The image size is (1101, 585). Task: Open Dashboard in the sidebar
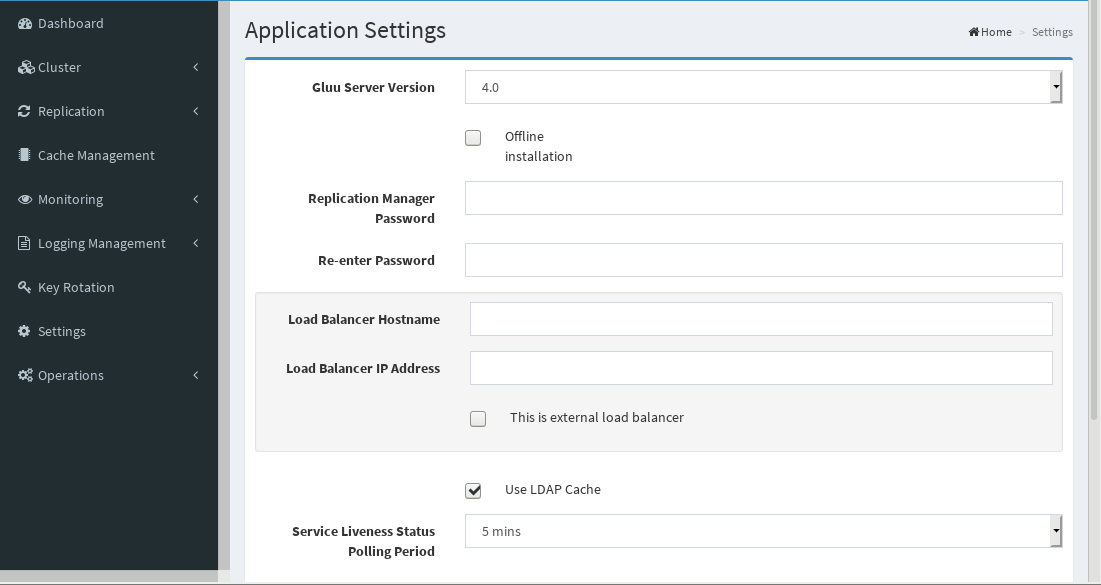point(109,23)
